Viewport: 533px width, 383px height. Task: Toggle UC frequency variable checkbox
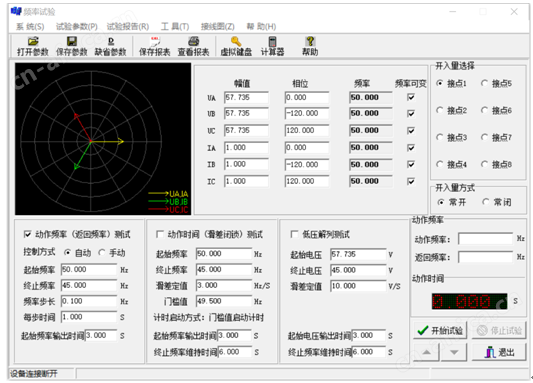[x=411, y=130]
